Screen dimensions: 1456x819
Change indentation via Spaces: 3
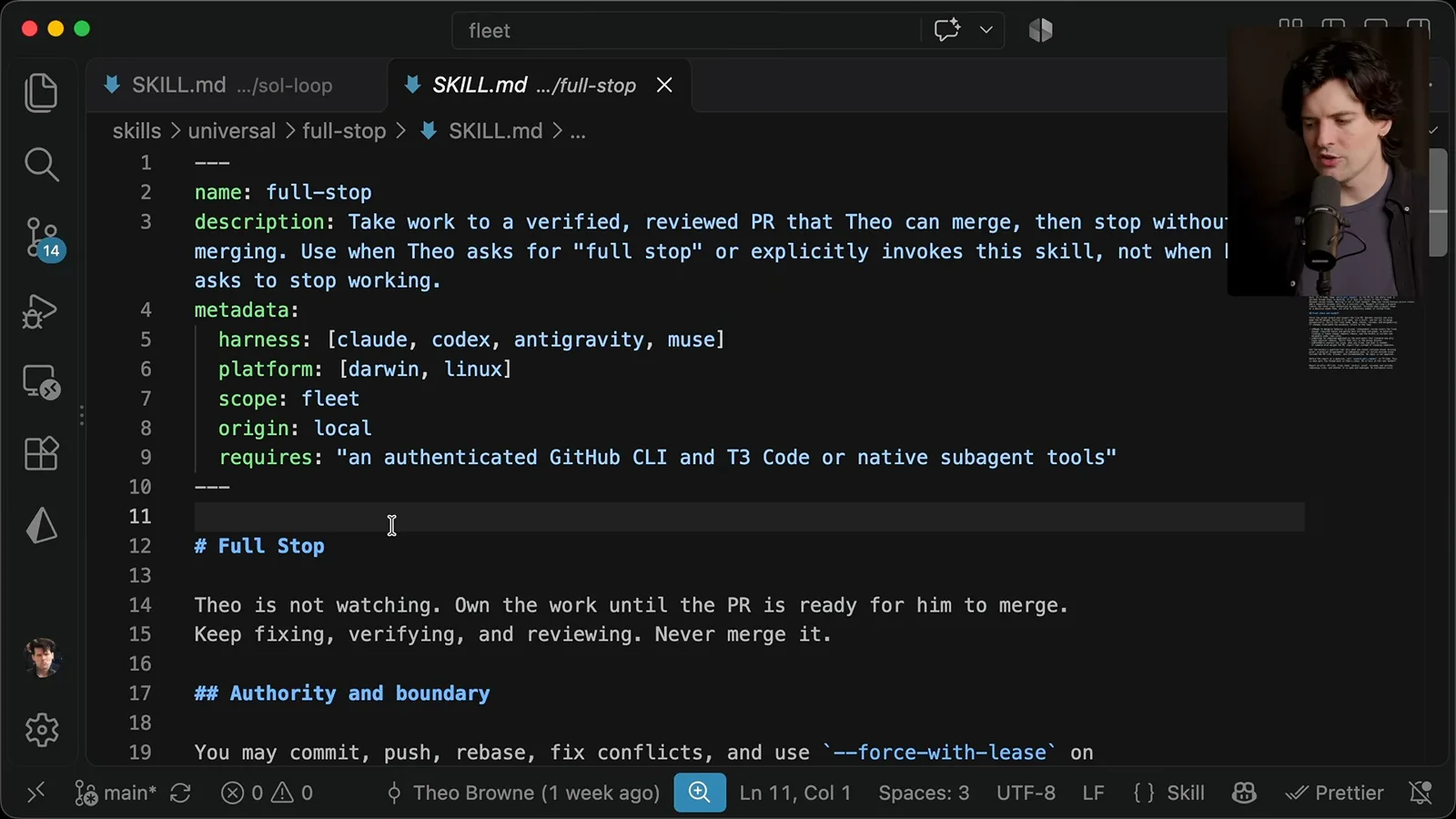click(924, 793)
